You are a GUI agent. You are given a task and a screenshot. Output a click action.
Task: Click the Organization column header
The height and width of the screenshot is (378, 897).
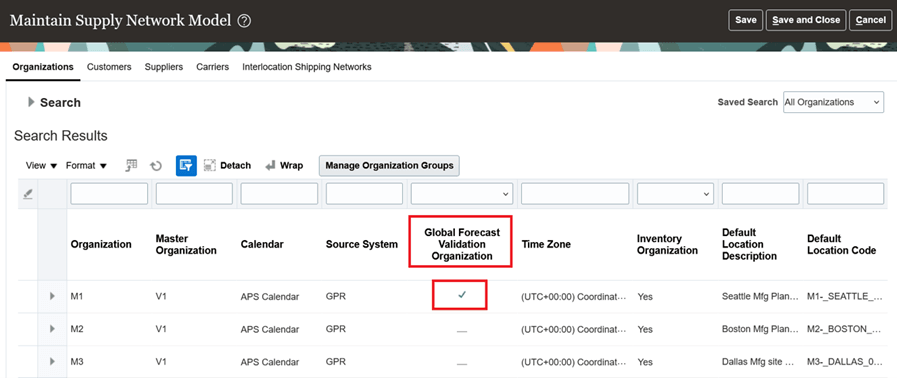(x=101, y=244)
